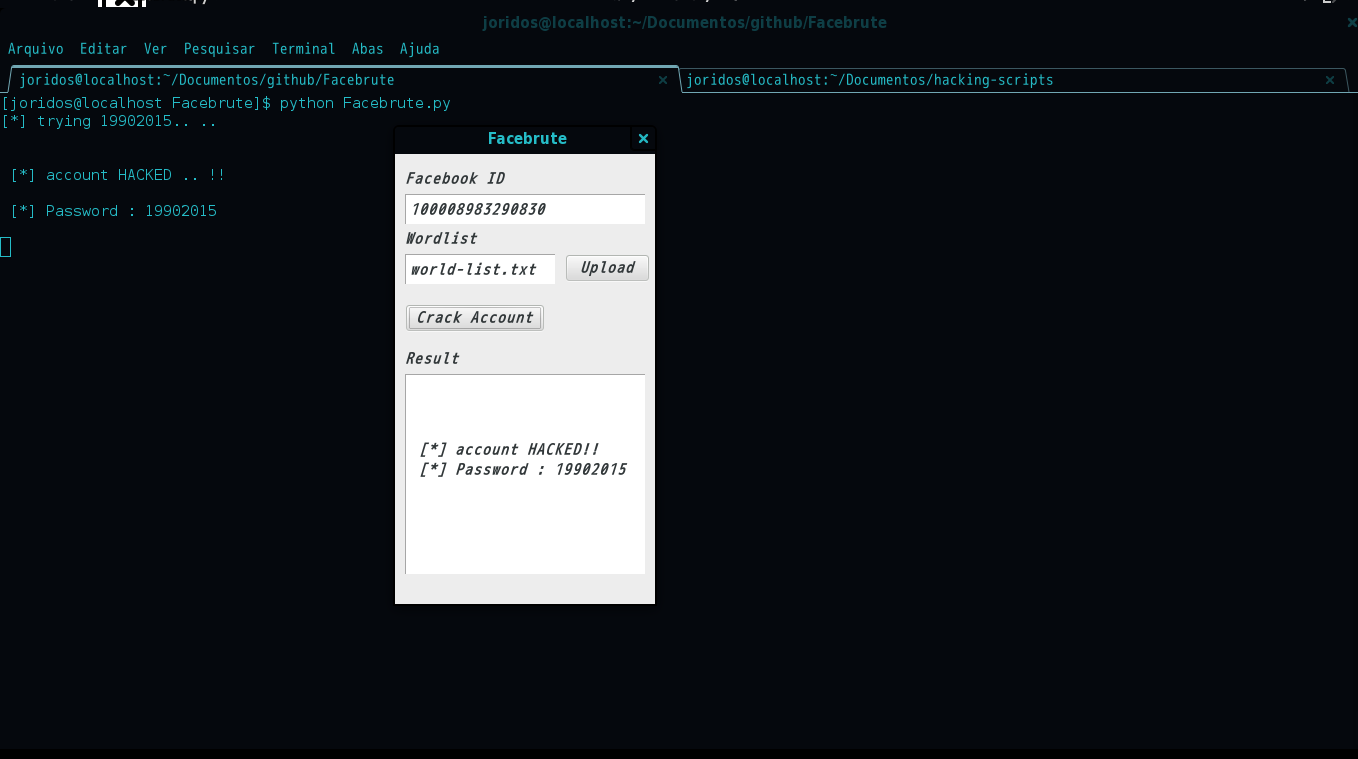The height and width of the screenshot is (759, 1358).
Task: Switch to the hacking-scripts terminal tab
Action: (1014, 80)
